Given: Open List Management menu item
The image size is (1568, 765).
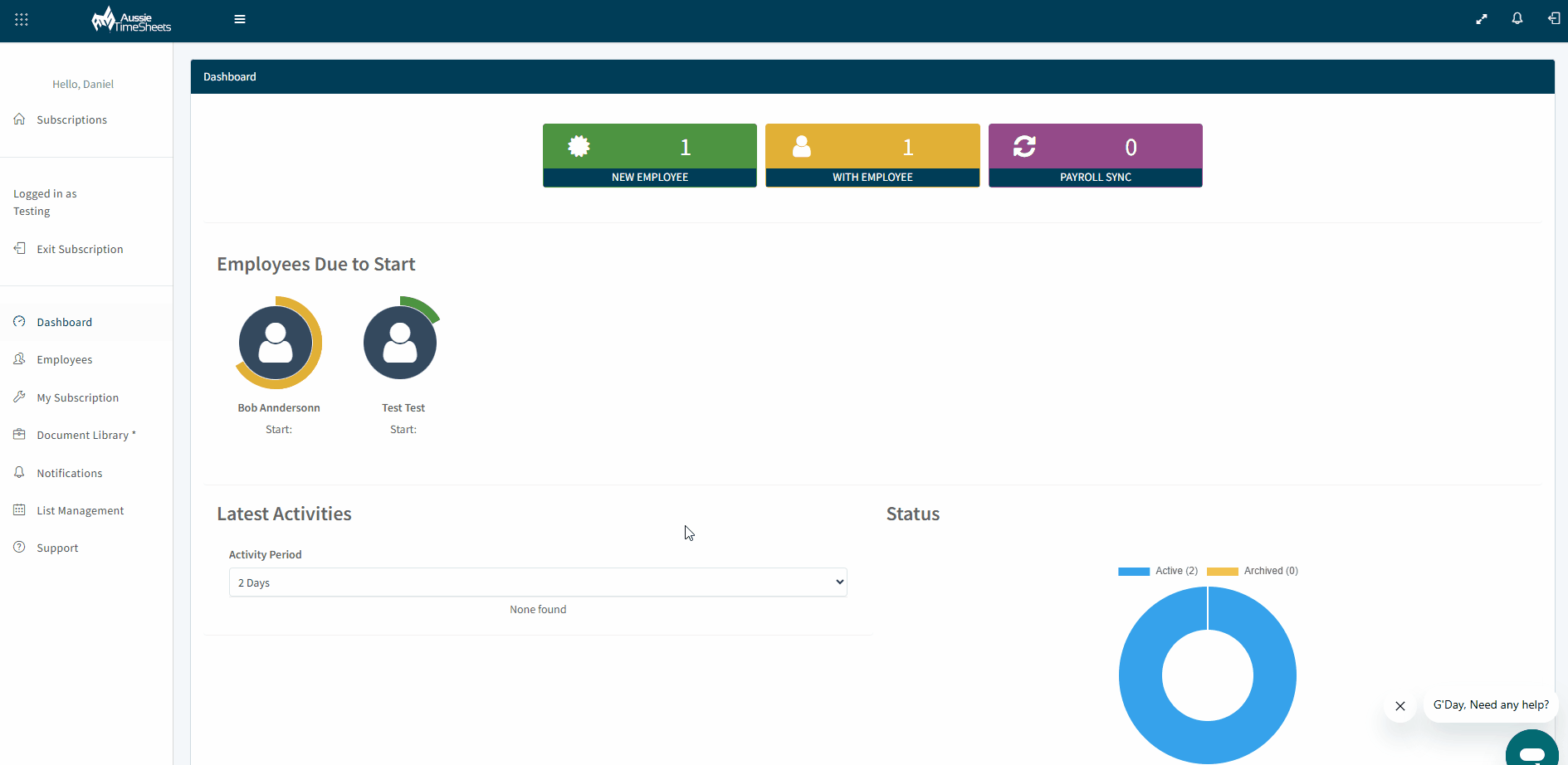Looking at the screenshot, I should coord(81,510).
